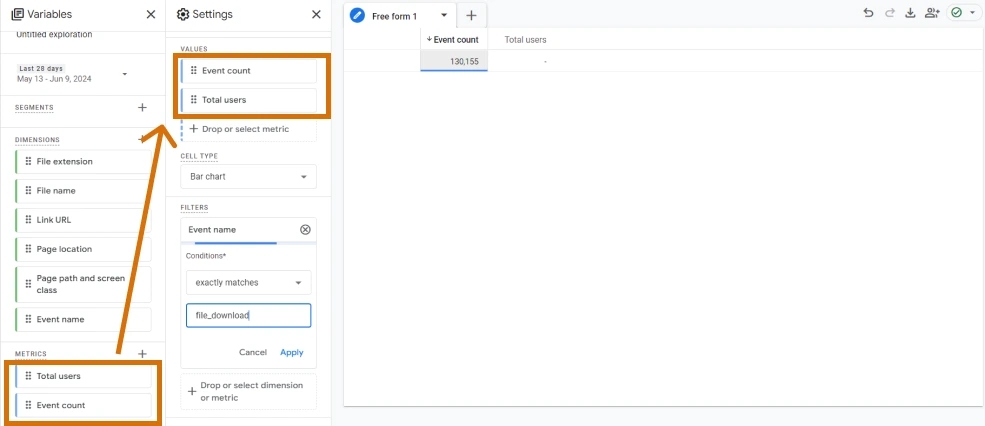This screenshot has height=426, width=985.
Task: Click drag handle of Total users metric
Action: point(28,376)
